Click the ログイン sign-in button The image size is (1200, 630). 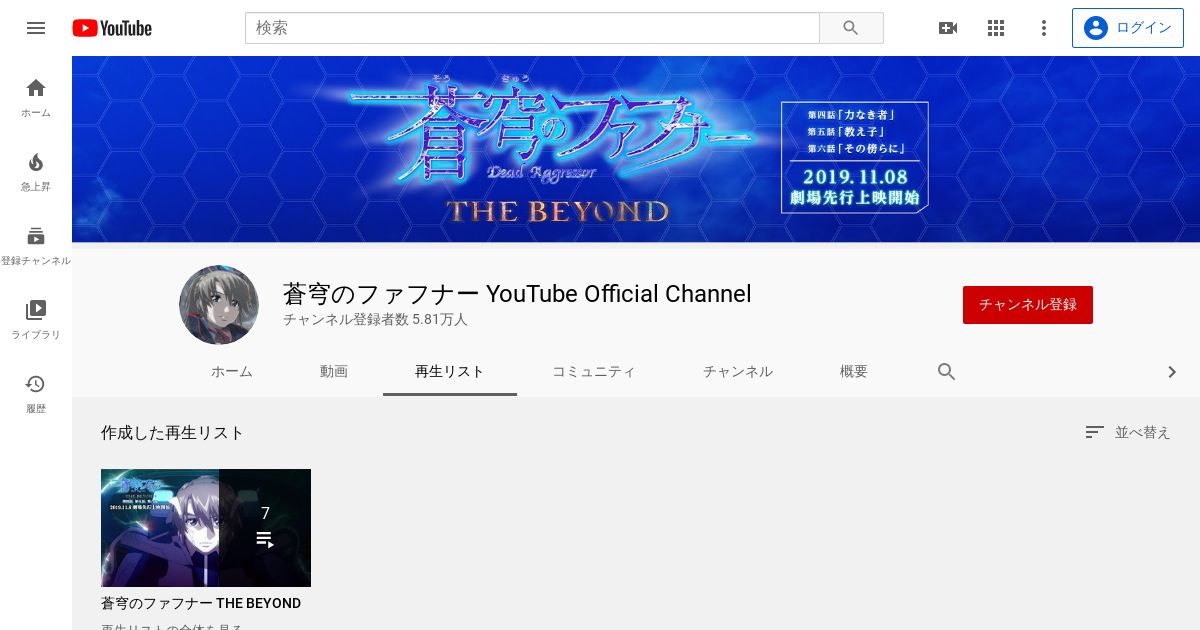pos(1128,28)
